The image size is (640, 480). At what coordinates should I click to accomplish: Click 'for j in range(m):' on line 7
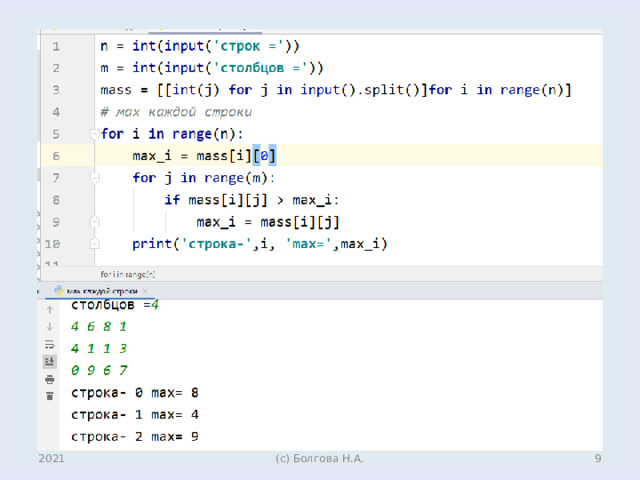coord(203,178)
